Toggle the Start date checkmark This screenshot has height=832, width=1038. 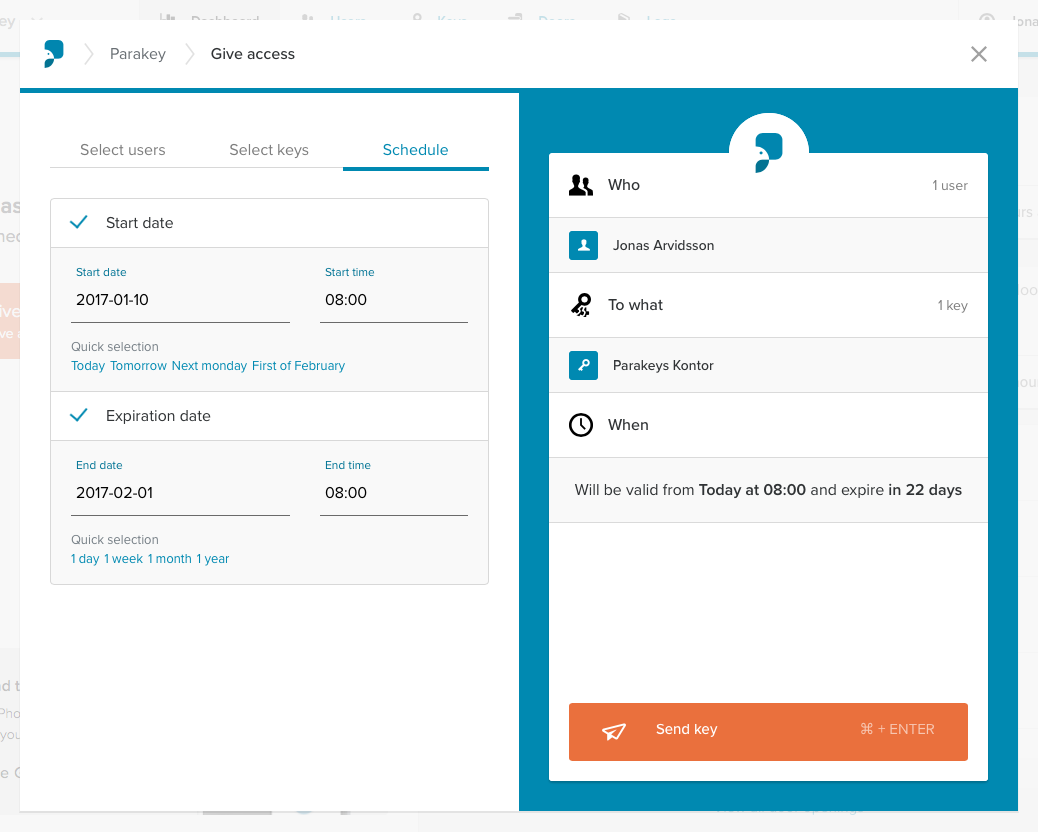(79, 222)
